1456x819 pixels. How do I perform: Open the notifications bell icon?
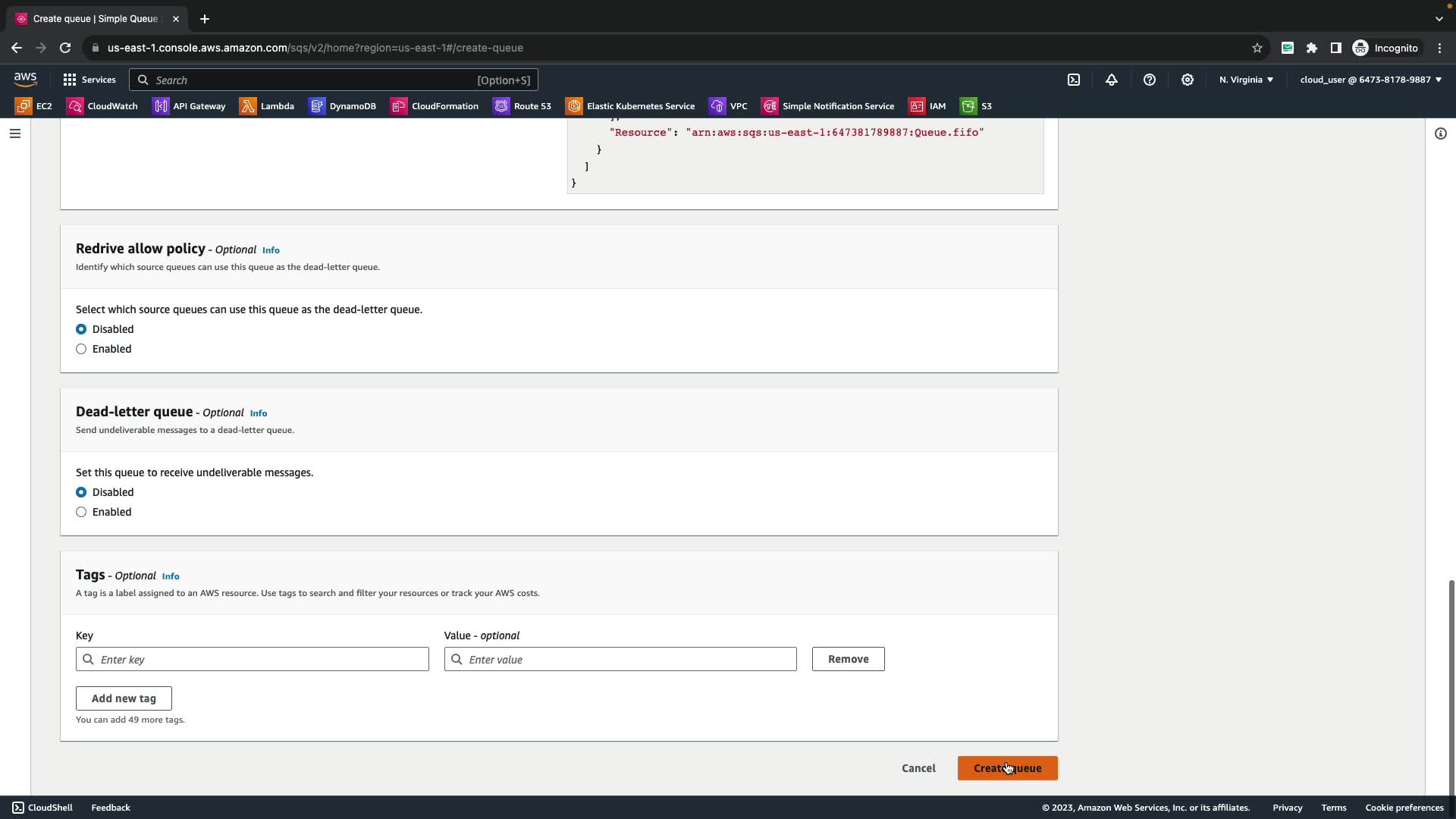(x=1112, y=80)
